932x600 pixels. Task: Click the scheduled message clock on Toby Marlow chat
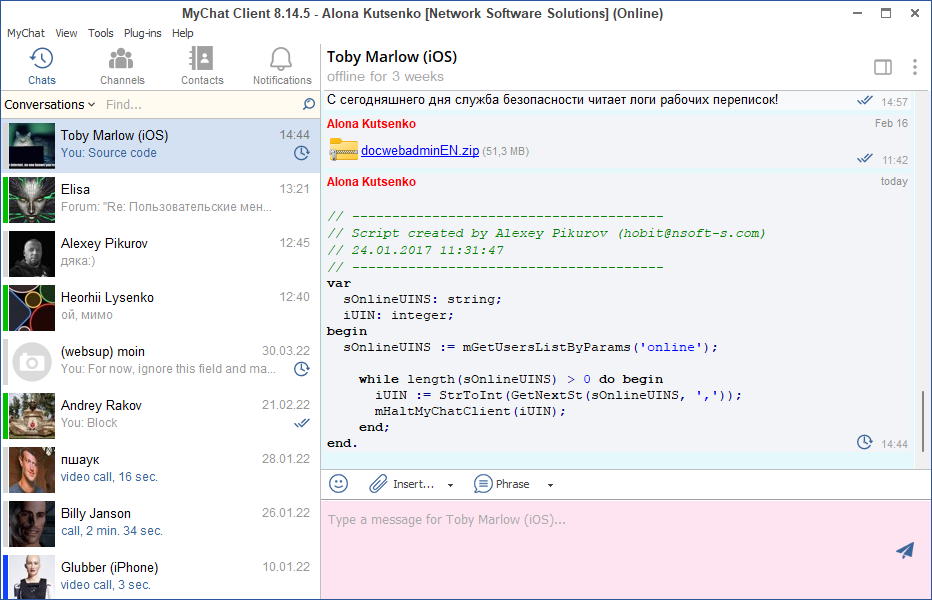pos(302,151)
